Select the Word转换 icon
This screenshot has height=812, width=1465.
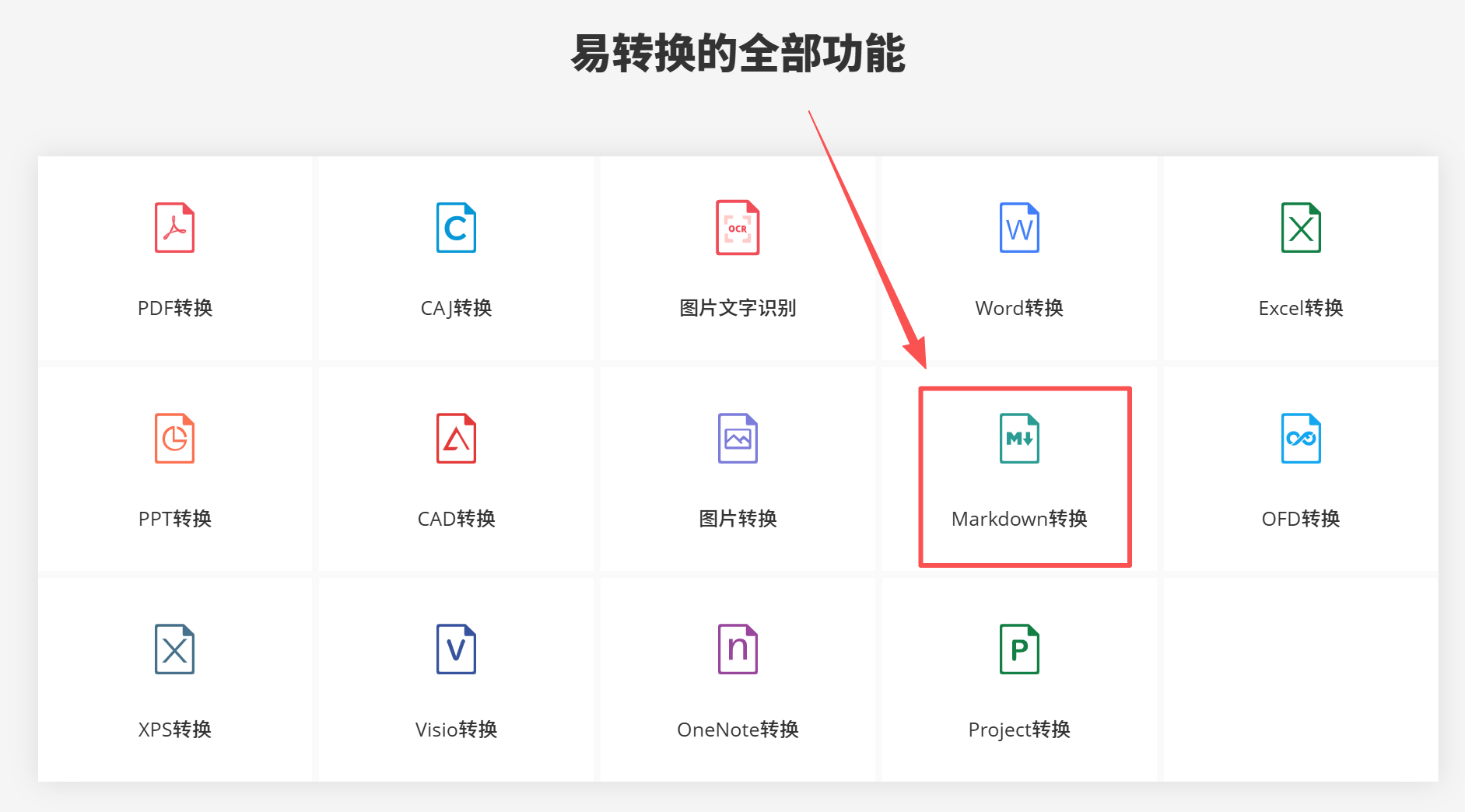(1018, 227)
